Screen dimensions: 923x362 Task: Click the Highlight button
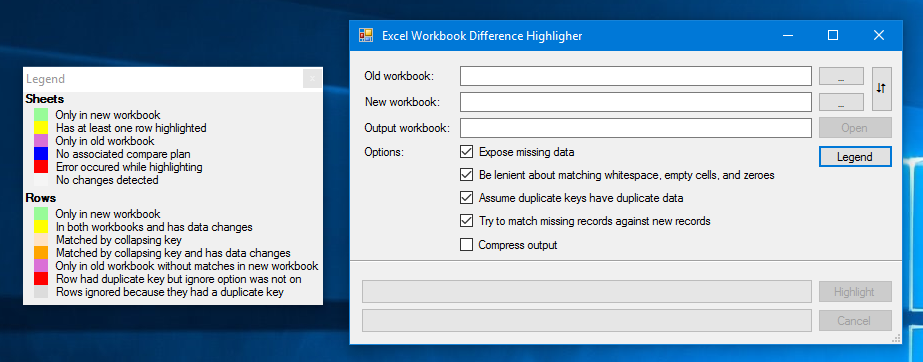click(x=855, y=291)
